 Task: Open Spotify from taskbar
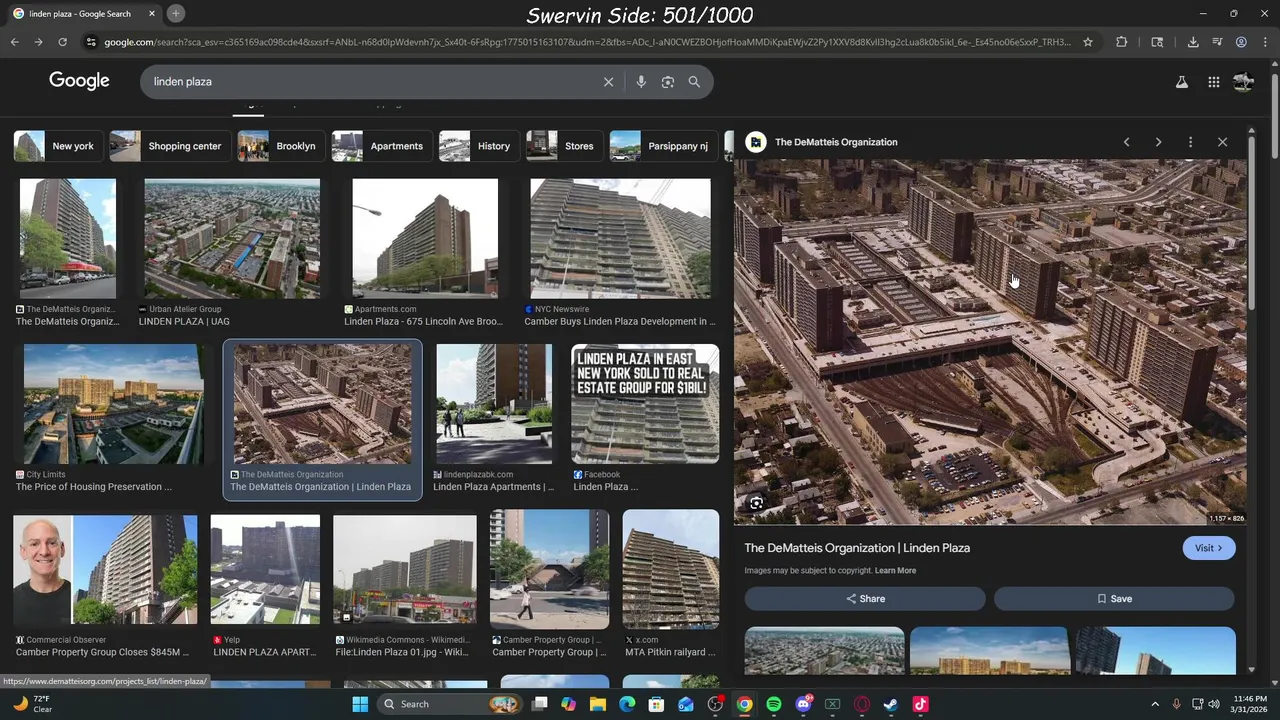[774, 704]
